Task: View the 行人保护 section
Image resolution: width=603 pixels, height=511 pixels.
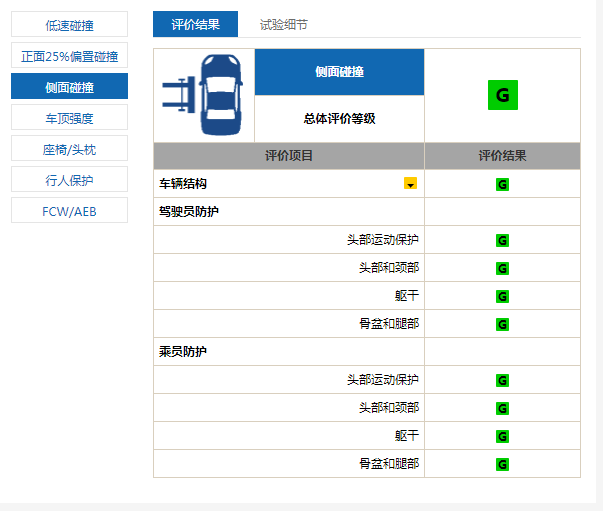Action: 69,179
